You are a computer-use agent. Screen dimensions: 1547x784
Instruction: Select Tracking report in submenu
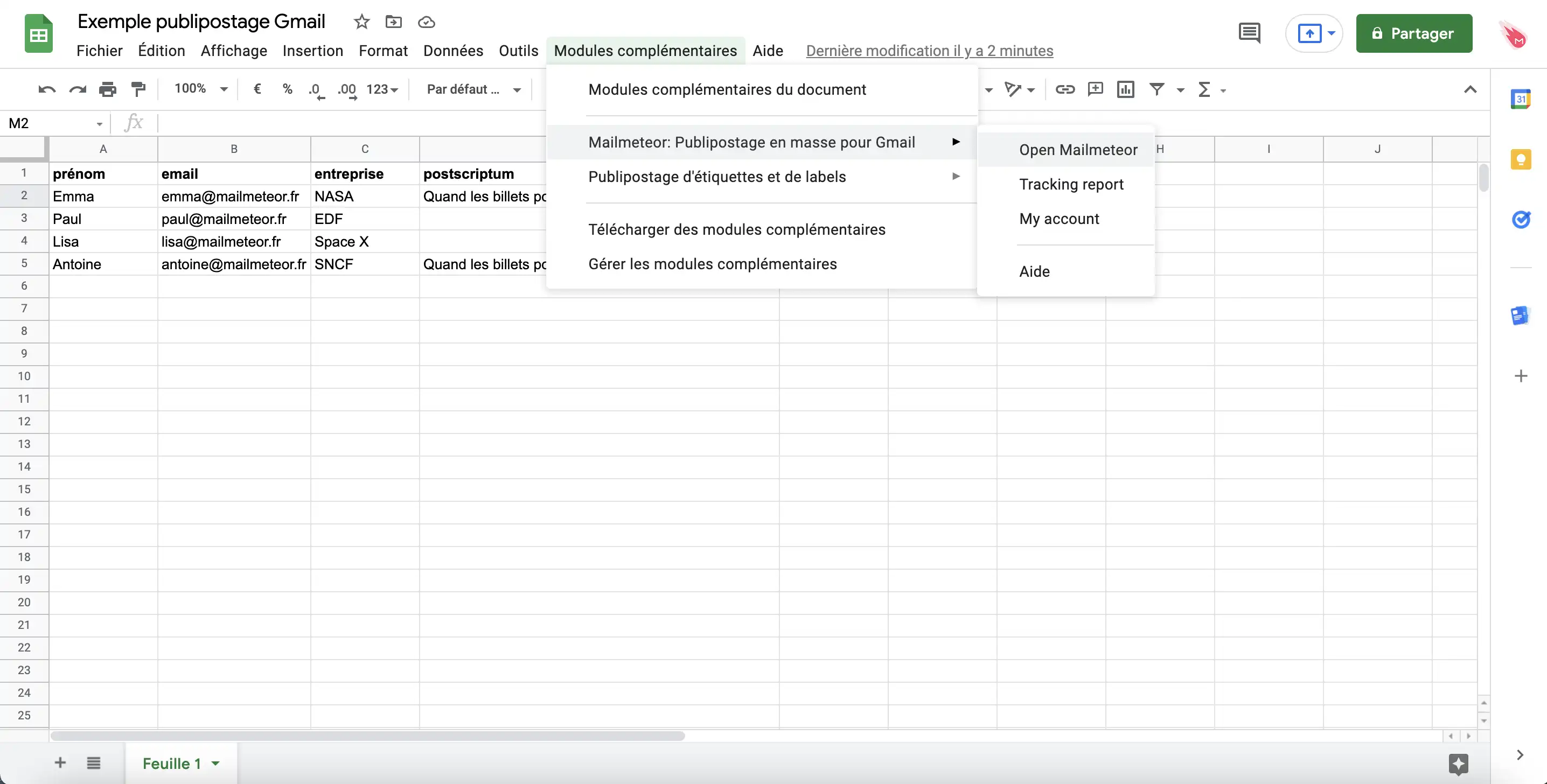click(x=1066, y=184)
